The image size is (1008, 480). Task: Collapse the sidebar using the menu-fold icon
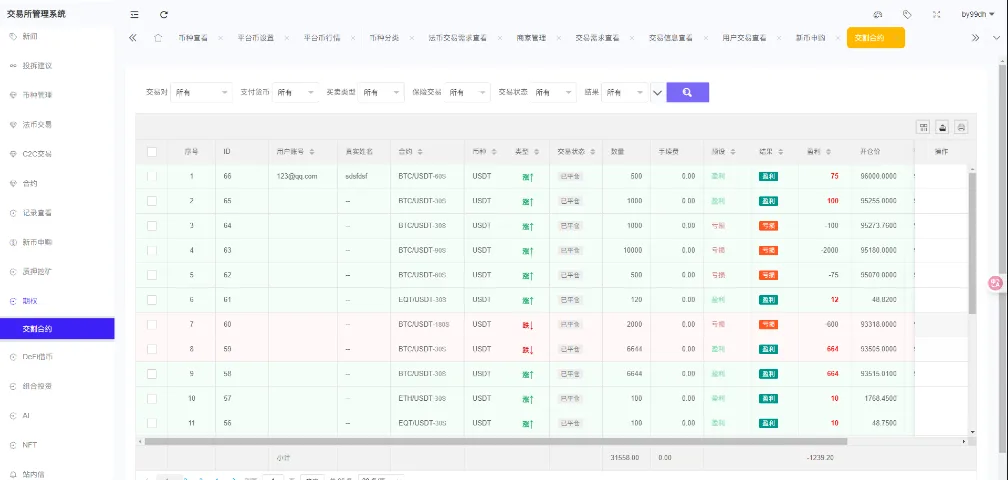tap(135, 14)
